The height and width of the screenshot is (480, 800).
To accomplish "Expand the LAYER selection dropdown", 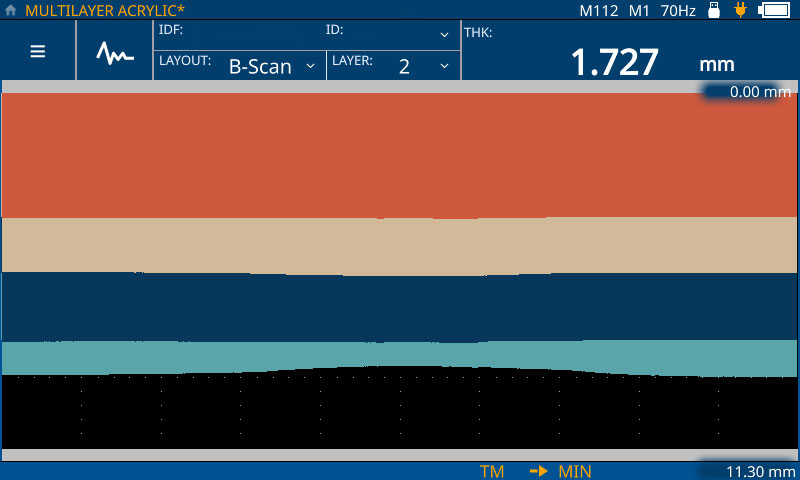I will coord(393,66).
